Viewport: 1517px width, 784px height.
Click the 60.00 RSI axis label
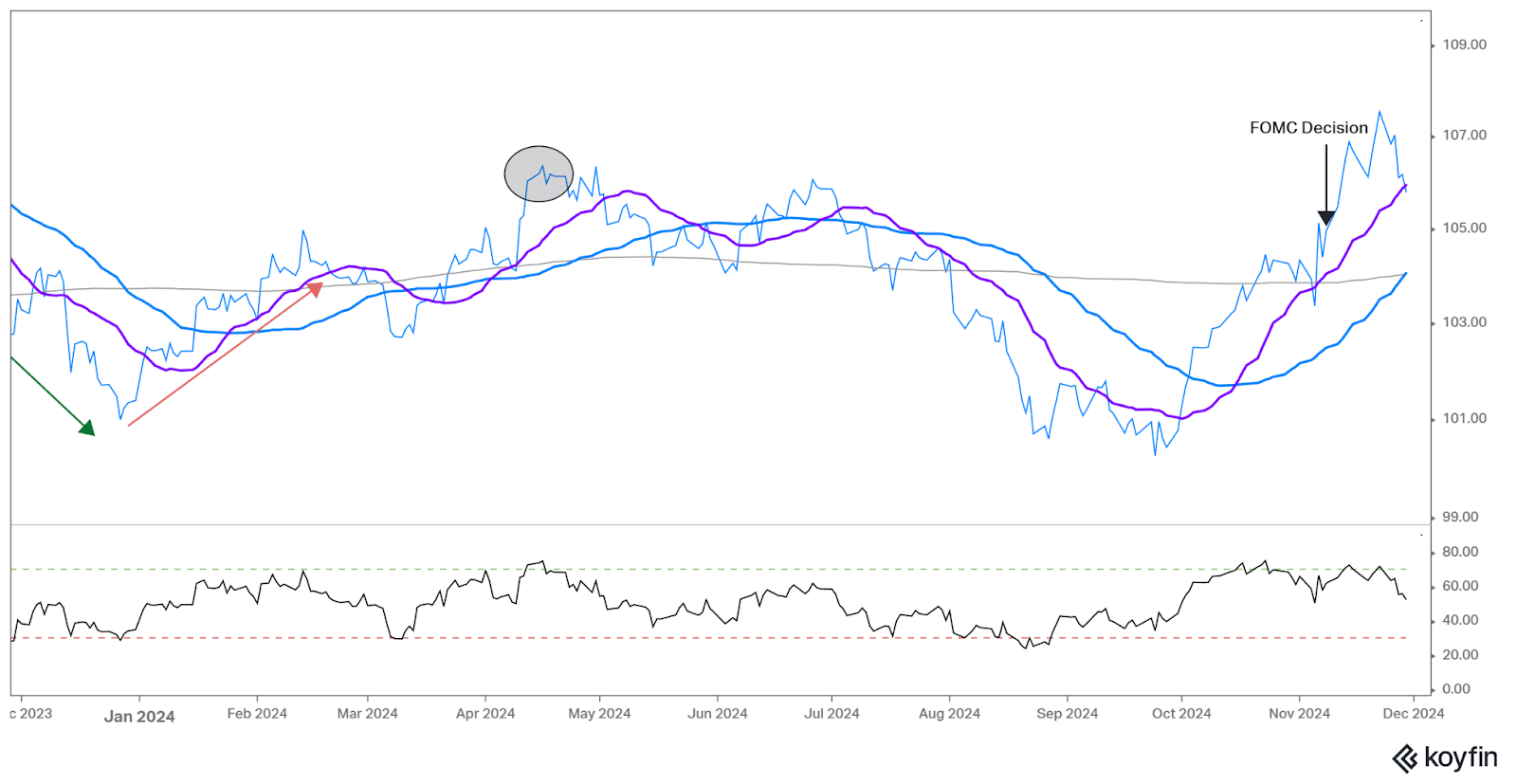[1460, 586]
